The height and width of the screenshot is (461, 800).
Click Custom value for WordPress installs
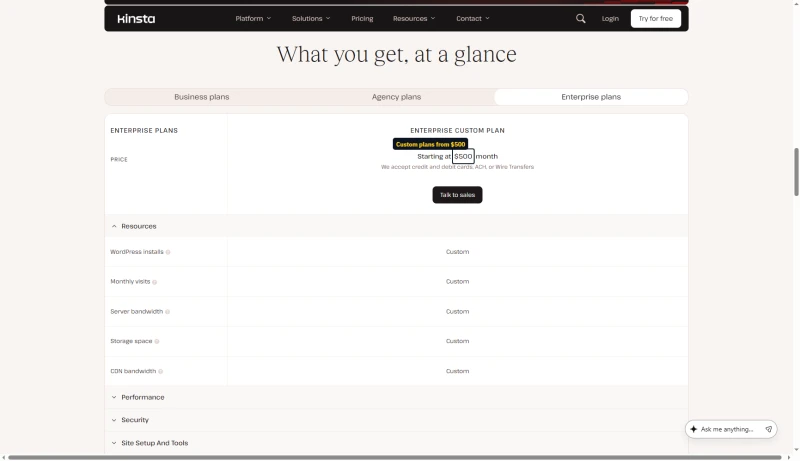tap(457, 252)
